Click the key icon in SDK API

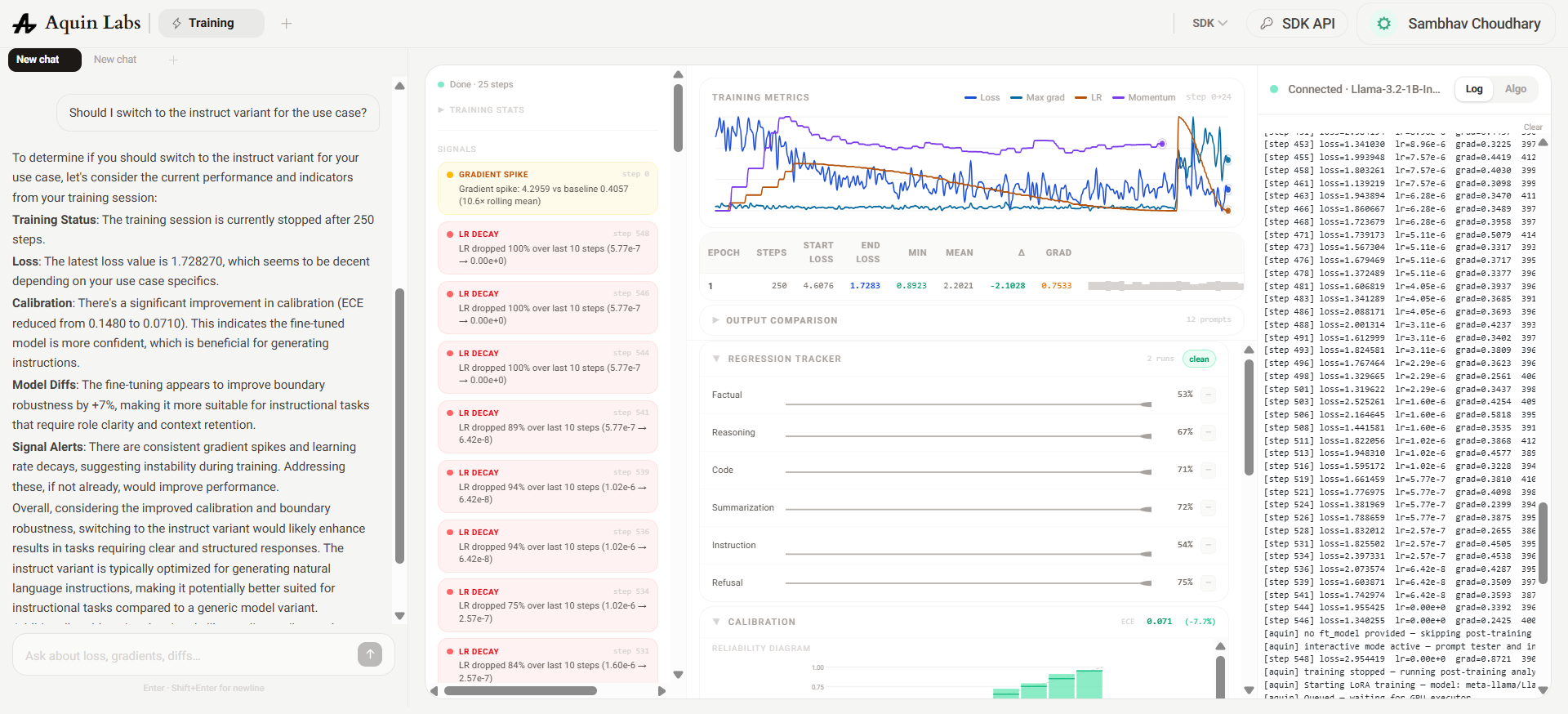point(1267,24)
